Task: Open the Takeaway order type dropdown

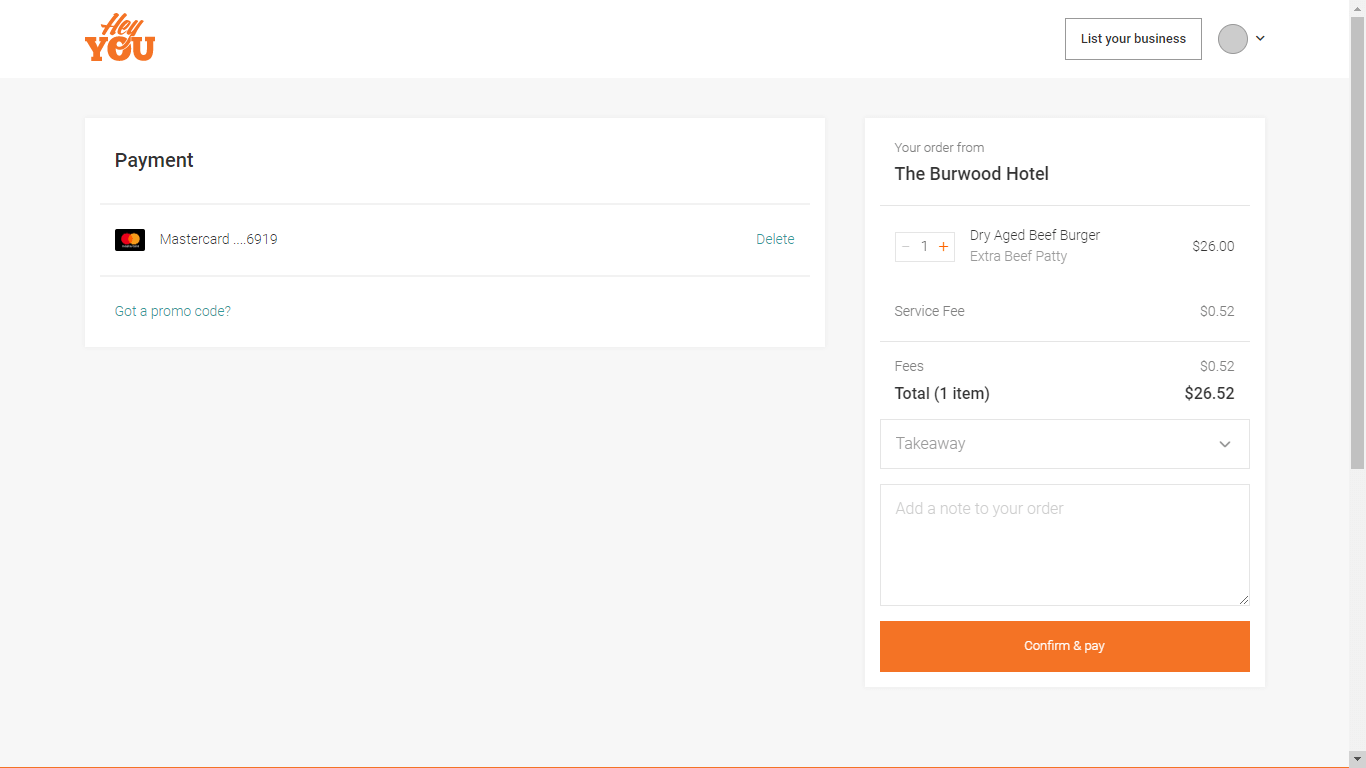Action: click(1064, 443)
